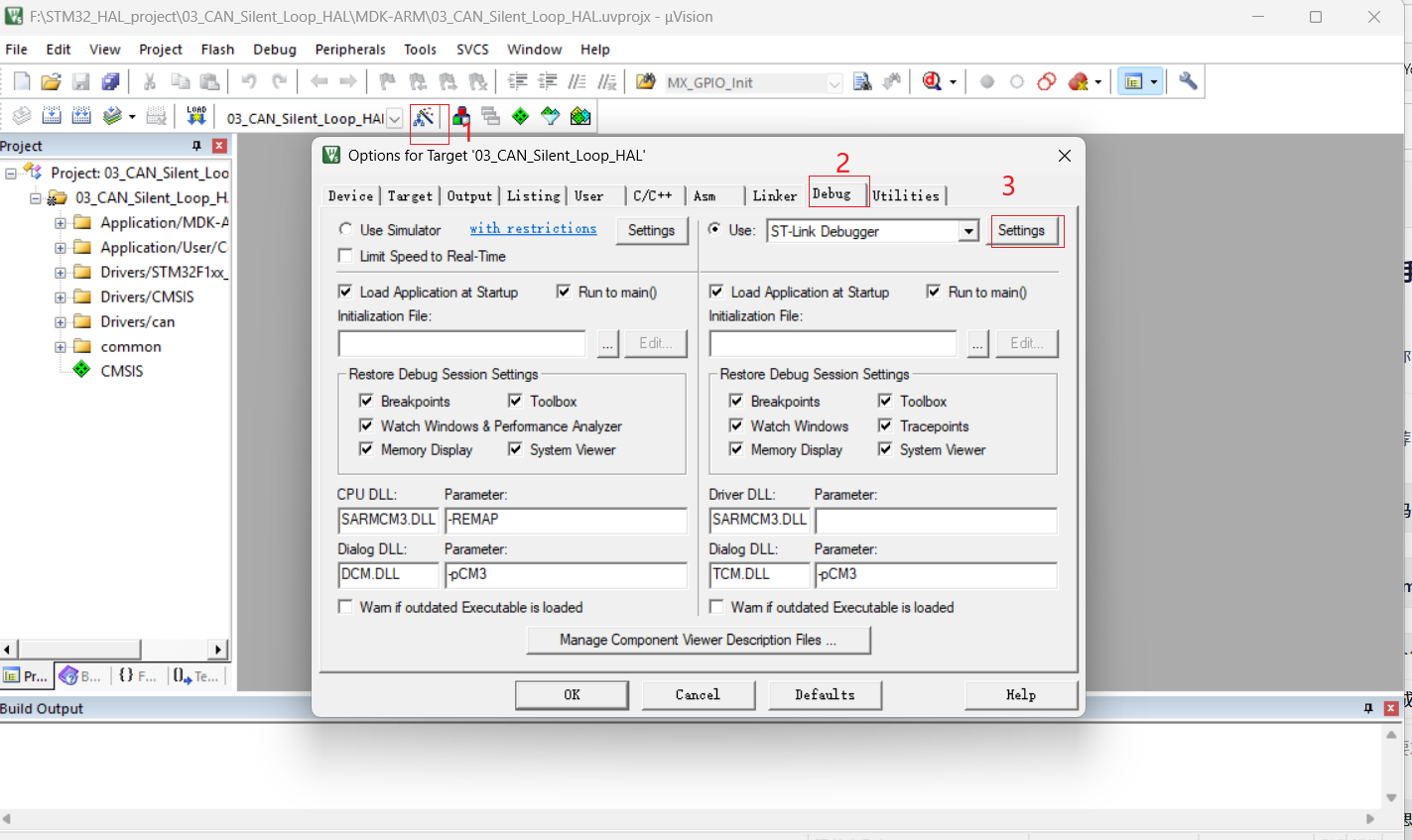Expand Drivers/CMSIS folder
Viewport: 1412px width, 840px height.
[x=61, y=297]
